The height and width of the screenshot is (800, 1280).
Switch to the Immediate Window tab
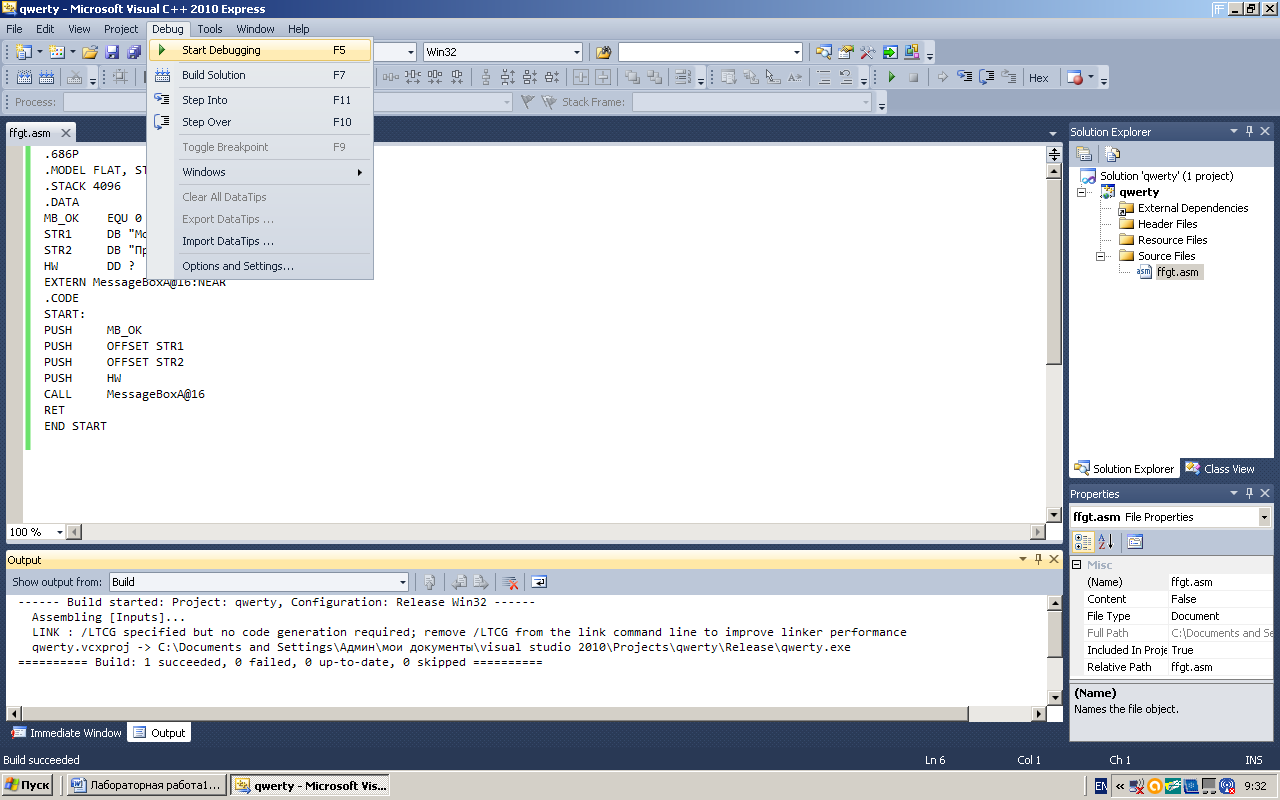click(67, 733)
